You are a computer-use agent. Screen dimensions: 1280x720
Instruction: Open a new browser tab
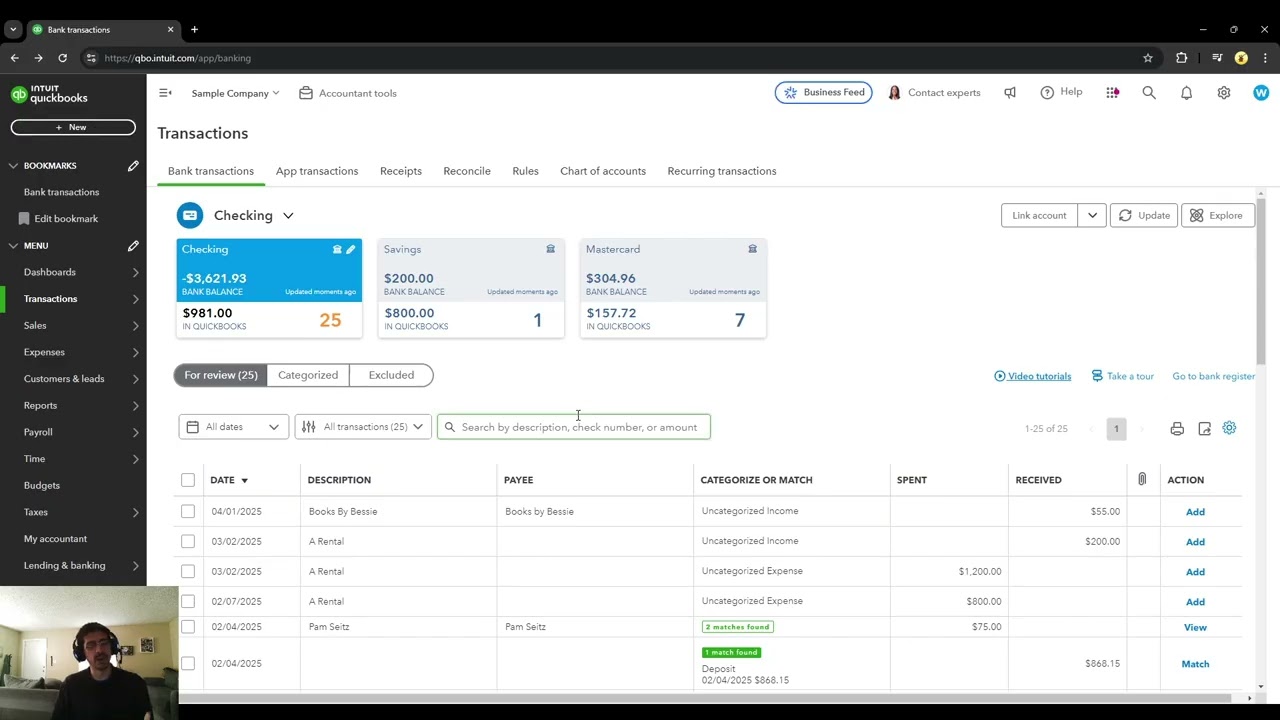[194, 29]
